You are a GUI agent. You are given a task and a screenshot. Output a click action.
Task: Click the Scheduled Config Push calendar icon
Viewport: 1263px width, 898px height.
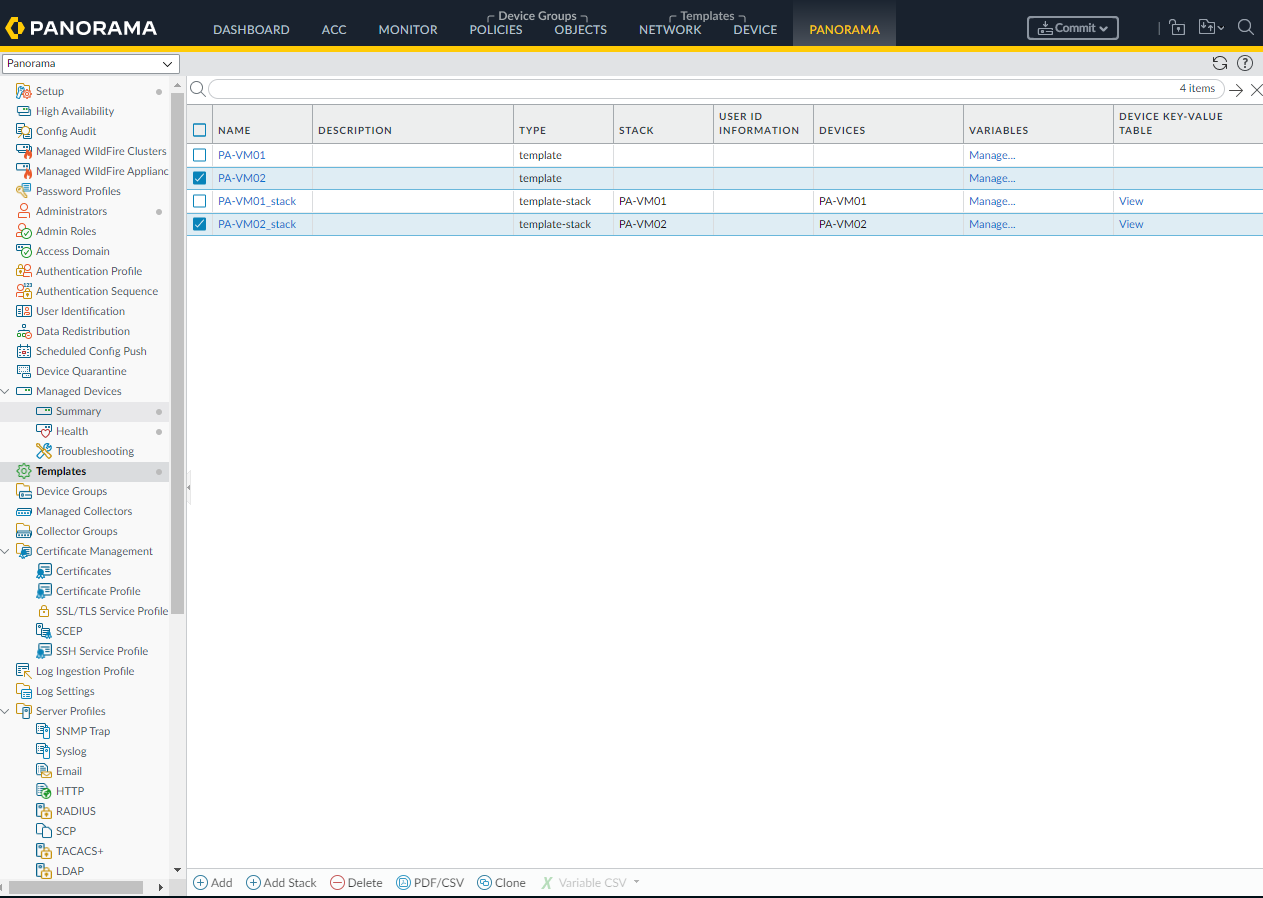(x=24, y=351)
